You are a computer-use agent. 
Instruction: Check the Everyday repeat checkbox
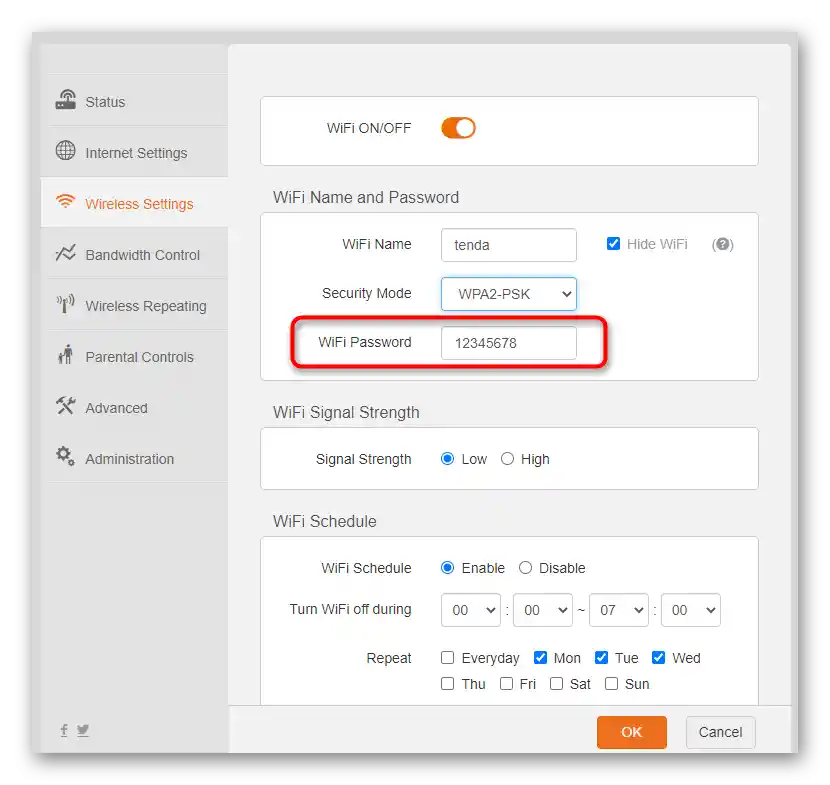tap(447, 657)
